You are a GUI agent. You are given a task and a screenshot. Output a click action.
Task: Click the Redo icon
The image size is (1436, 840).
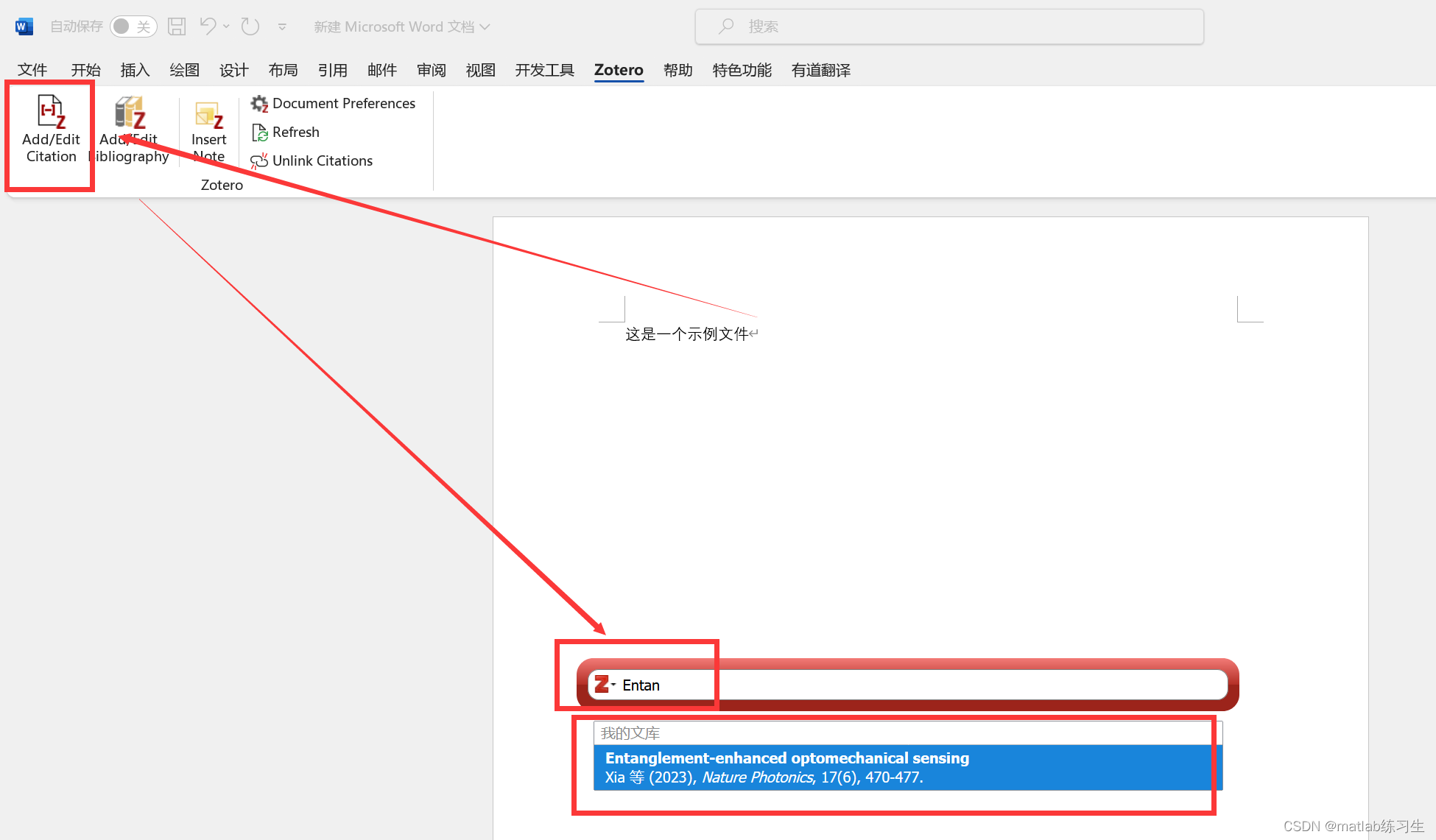pos(250,27)
